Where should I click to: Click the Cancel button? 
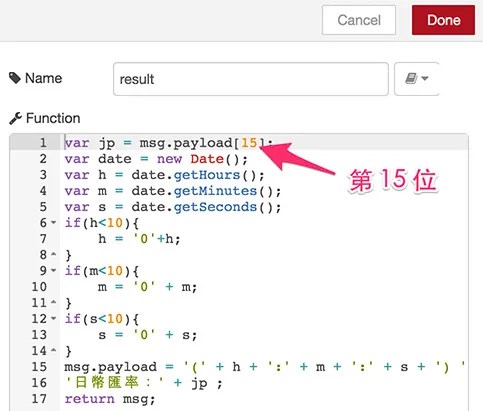pos(359,20)
